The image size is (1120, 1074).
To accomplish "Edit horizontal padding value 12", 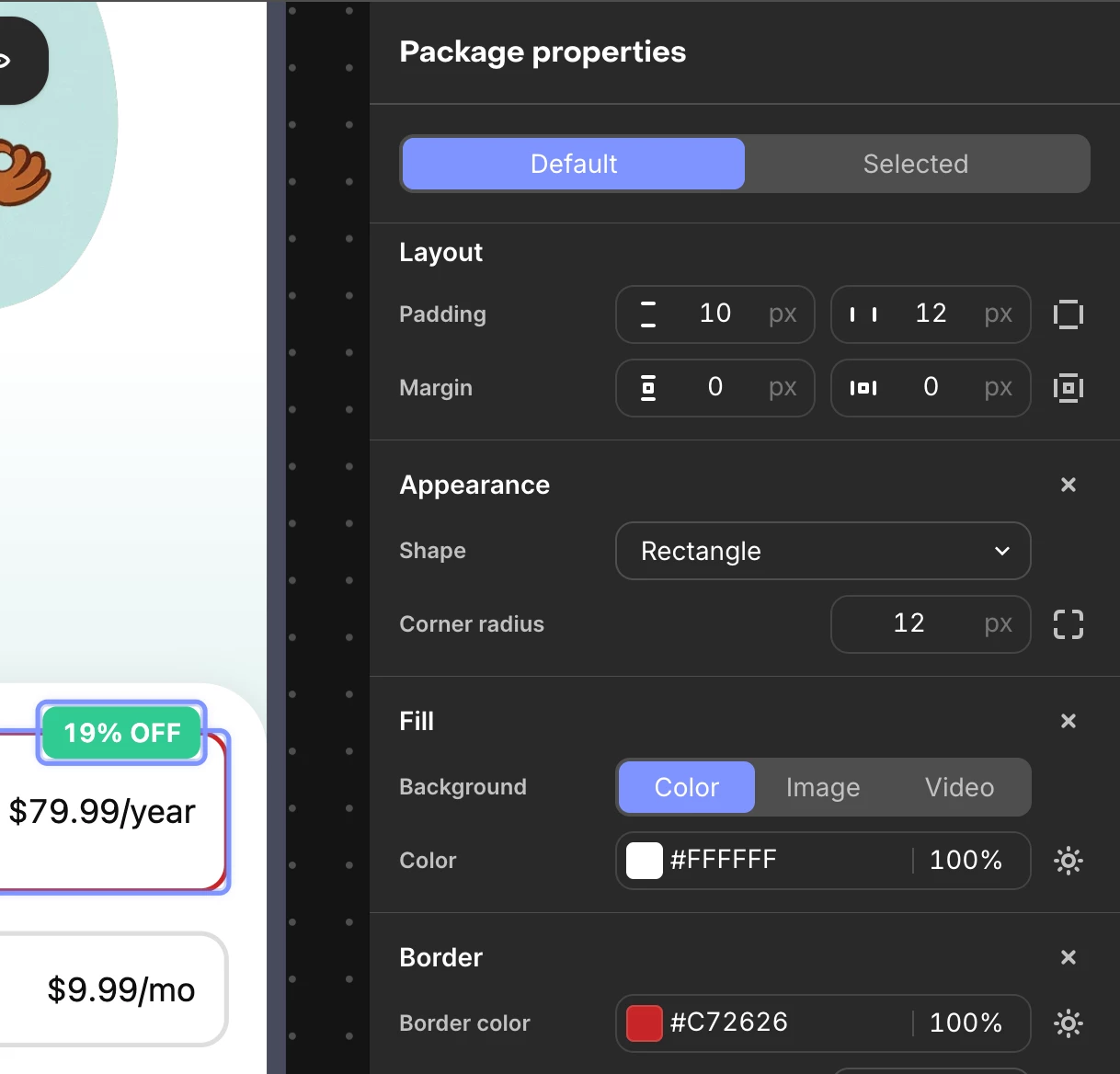I will [931, 314].
